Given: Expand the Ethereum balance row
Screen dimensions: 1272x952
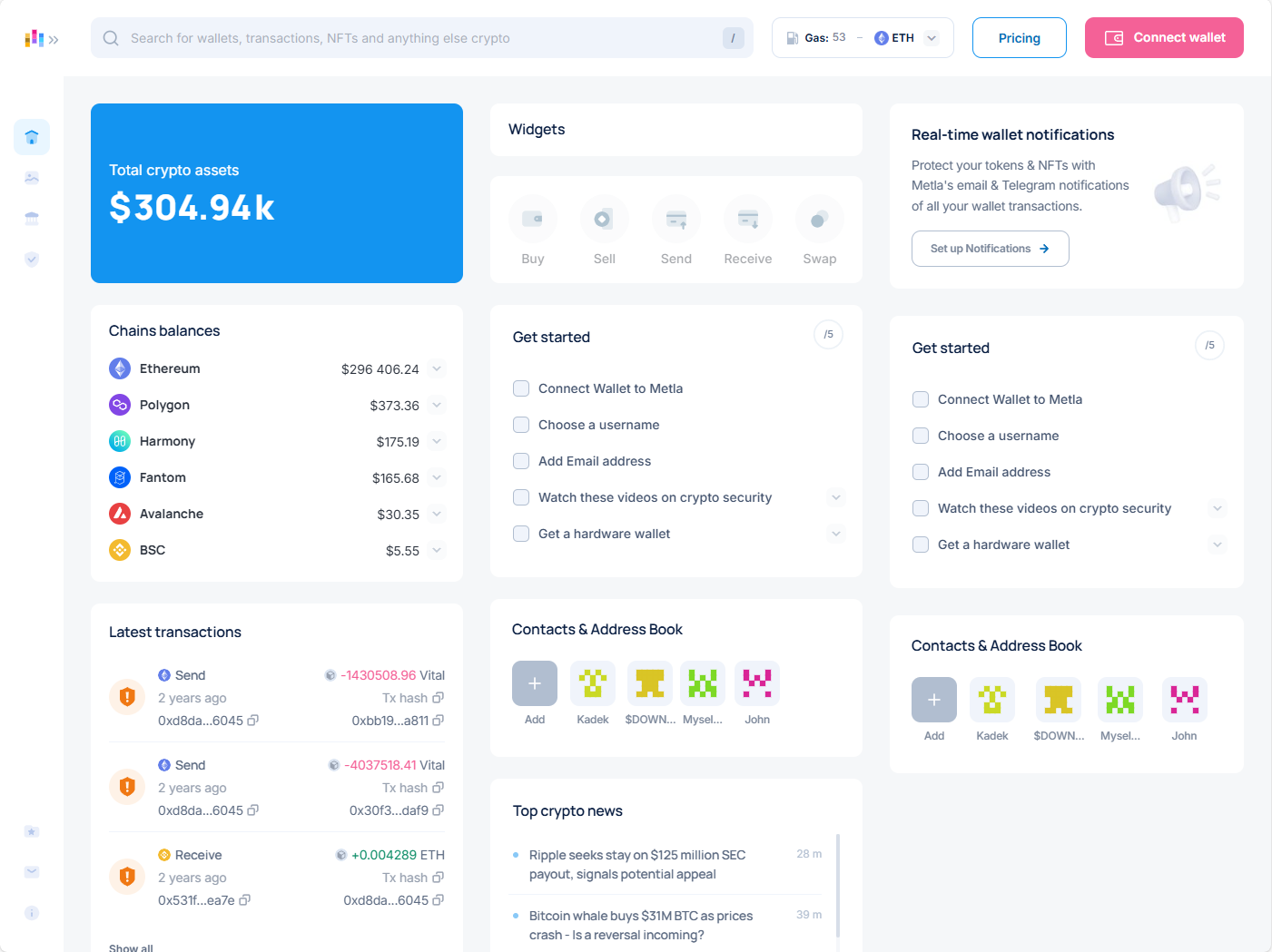Looking at the screenshot, I should 437,368.
